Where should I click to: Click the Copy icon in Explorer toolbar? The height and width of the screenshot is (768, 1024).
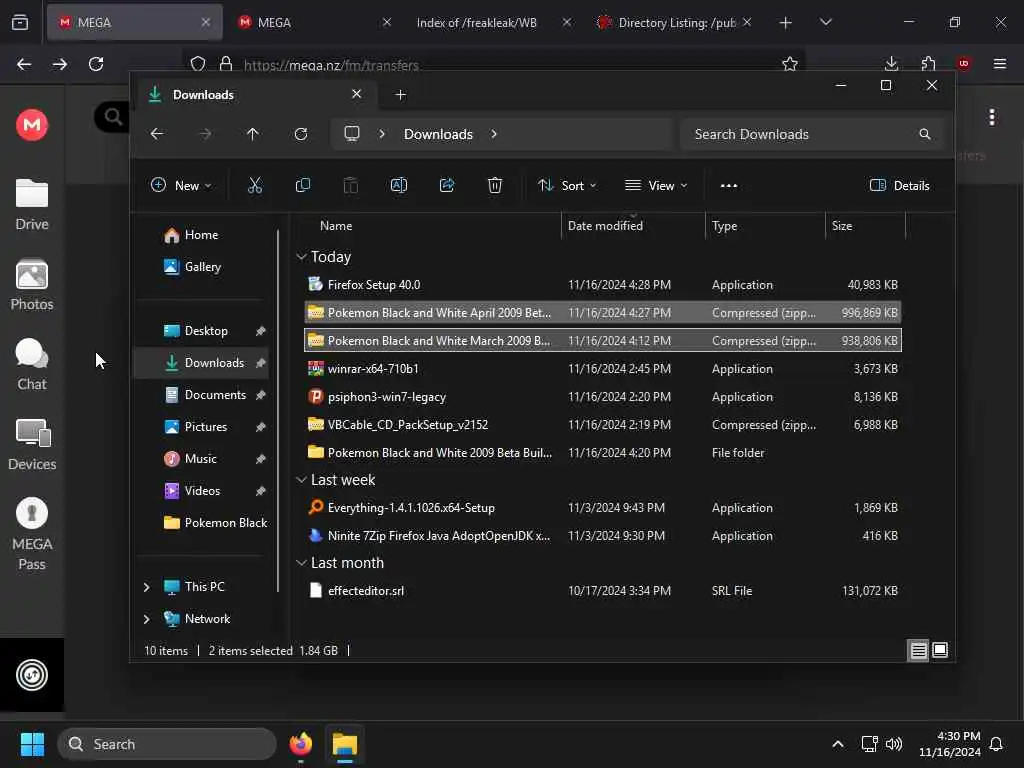coord(302,185)
